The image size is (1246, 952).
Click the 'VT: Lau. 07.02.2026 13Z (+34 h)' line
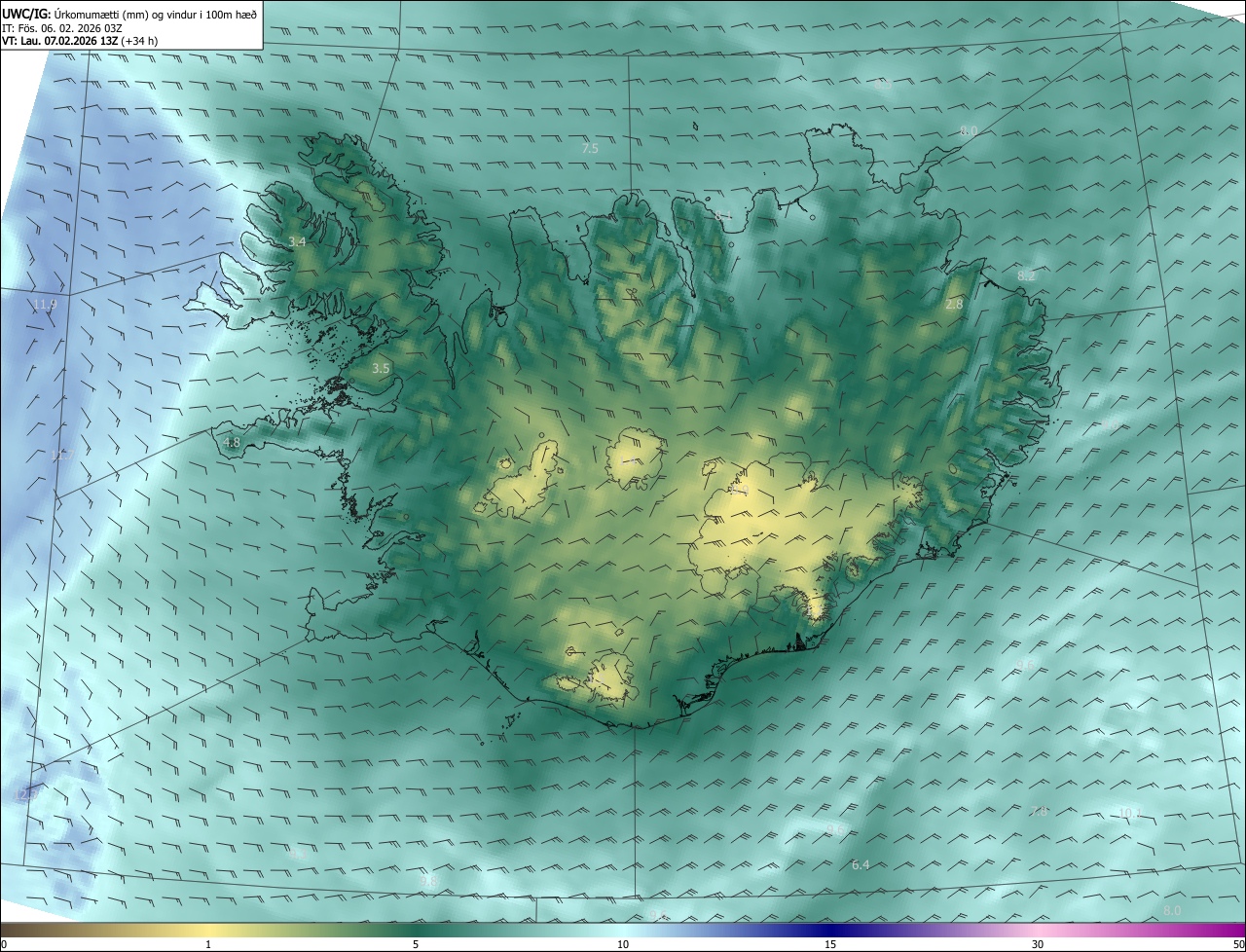point(80,41)
